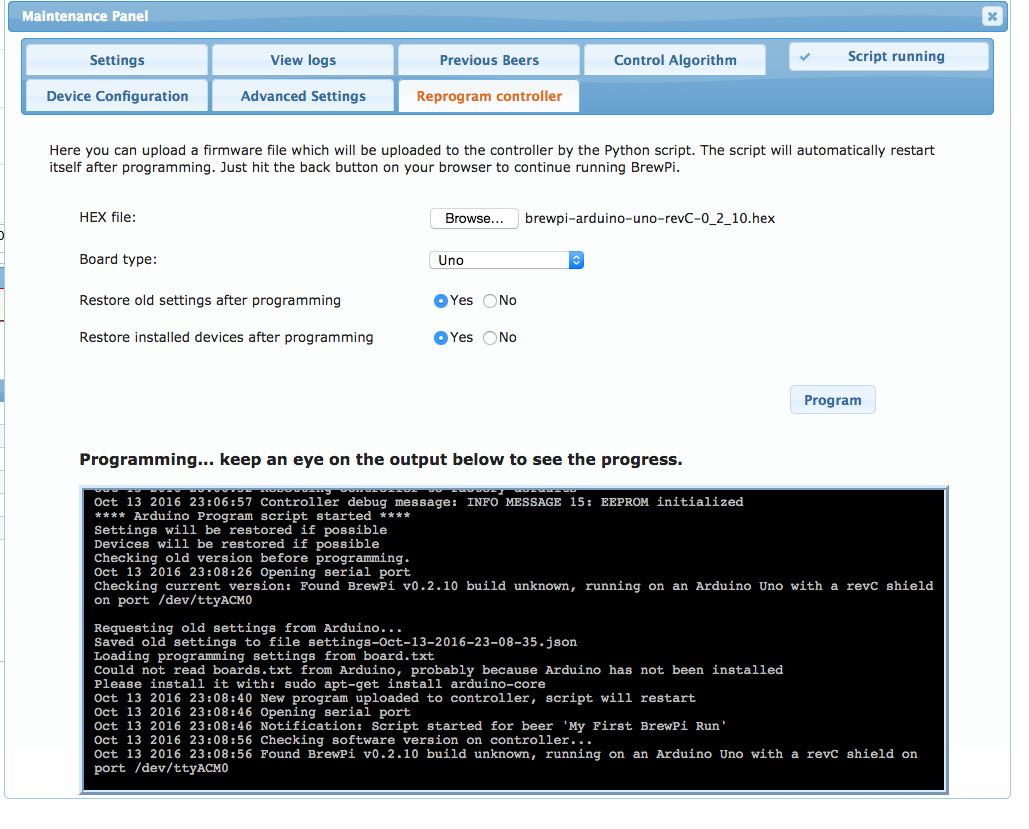Select No for restore old settings
Image resolution: width=1029 pixels, height=829 pixels.
(x=490, y=301)
